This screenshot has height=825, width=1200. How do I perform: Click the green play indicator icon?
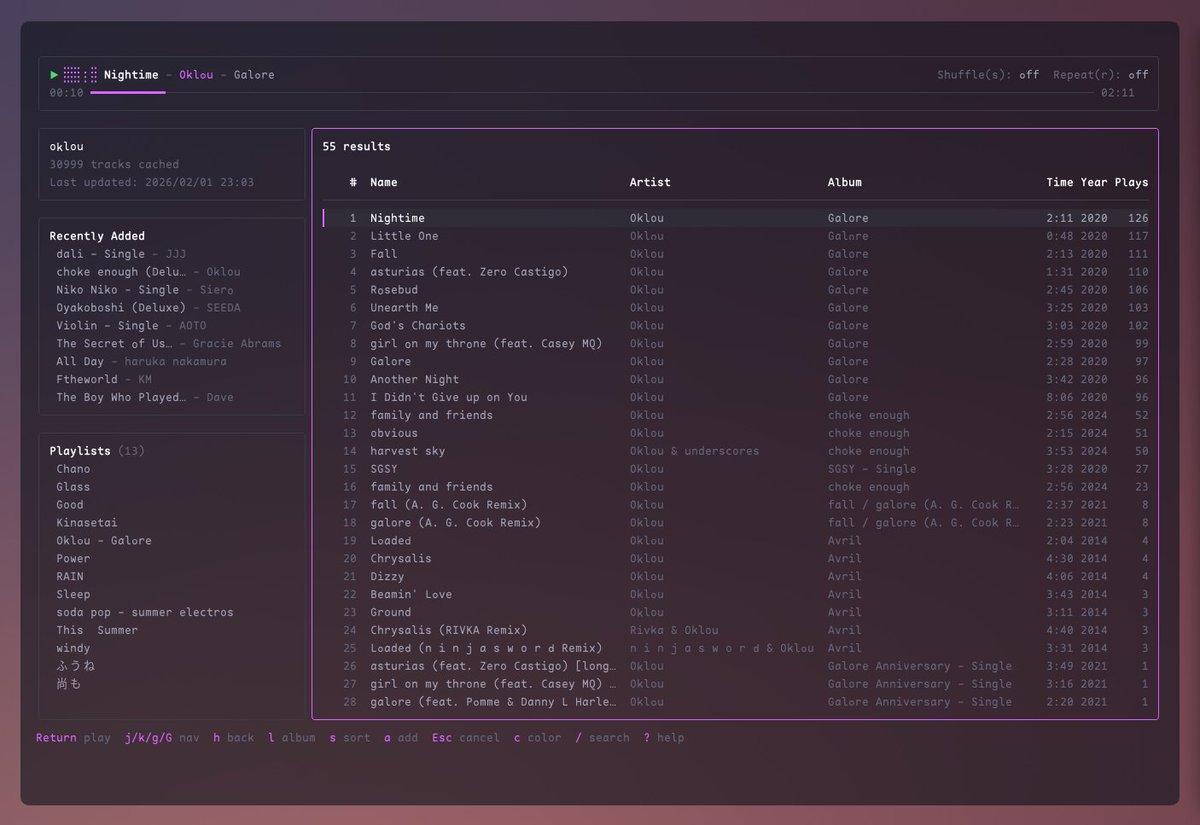pos(54,75)
